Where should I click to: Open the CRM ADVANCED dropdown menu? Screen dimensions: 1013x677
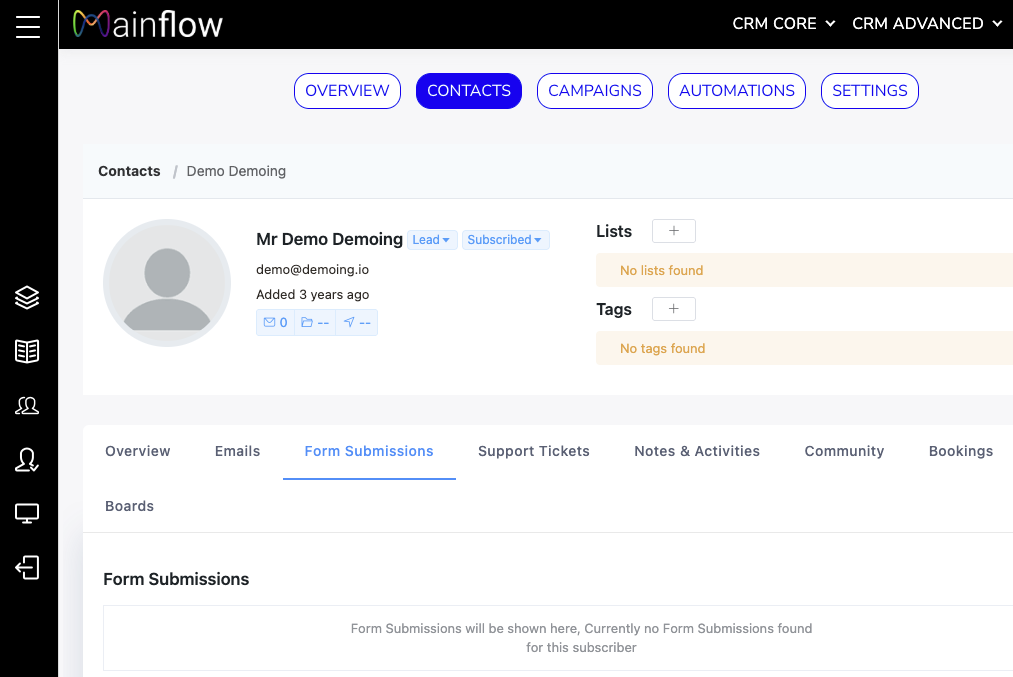tap(926, 24)
